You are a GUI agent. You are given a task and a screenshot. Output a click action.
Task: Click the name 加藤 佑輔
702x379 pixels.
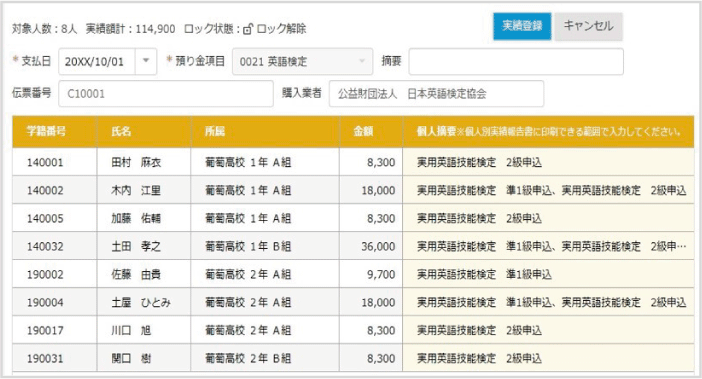tap(136, 218)
